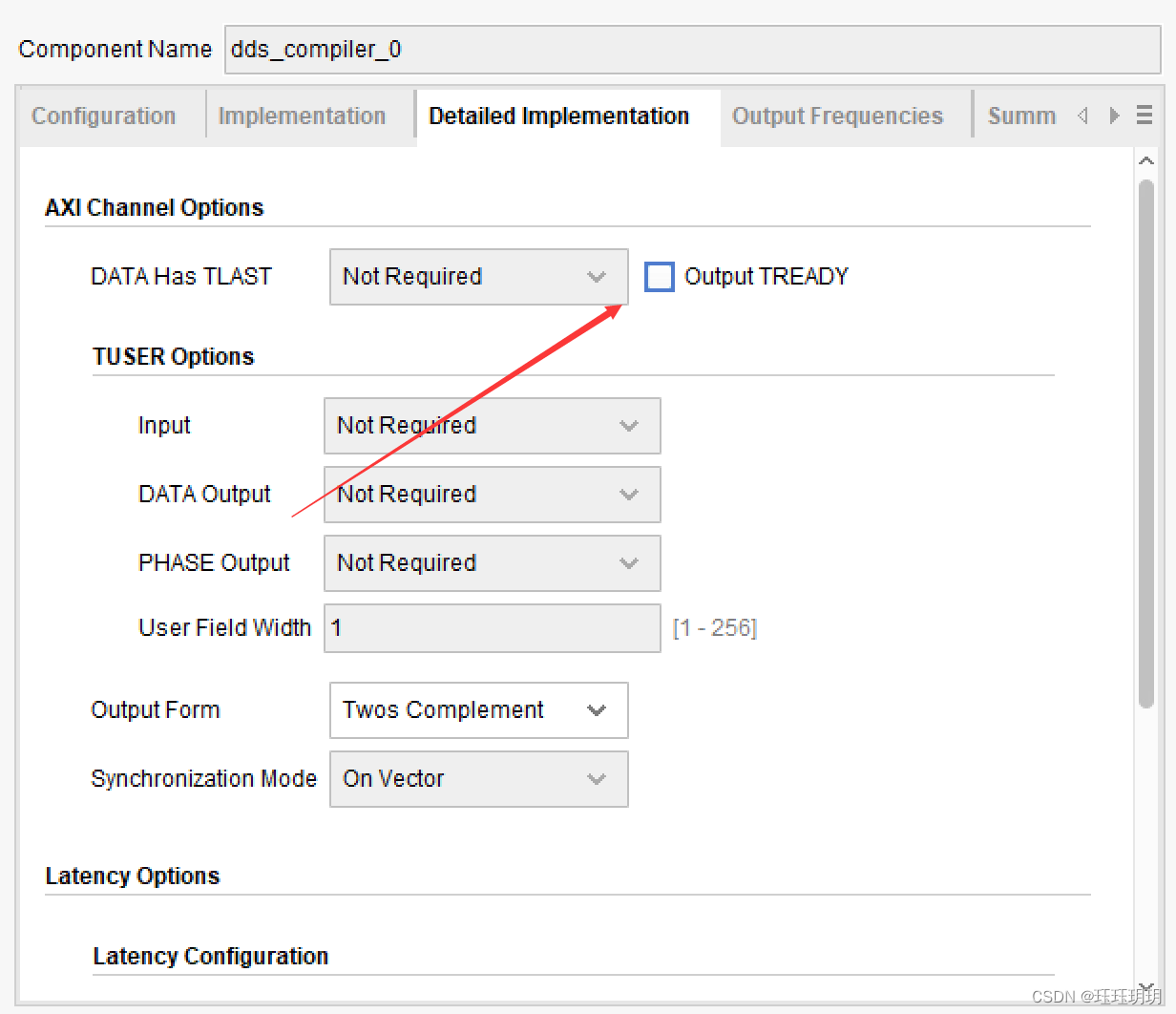Open the partially visible Summary tab
Image resolution: width=1176 pixels, height=1014 pixels.
(1020, 116)
